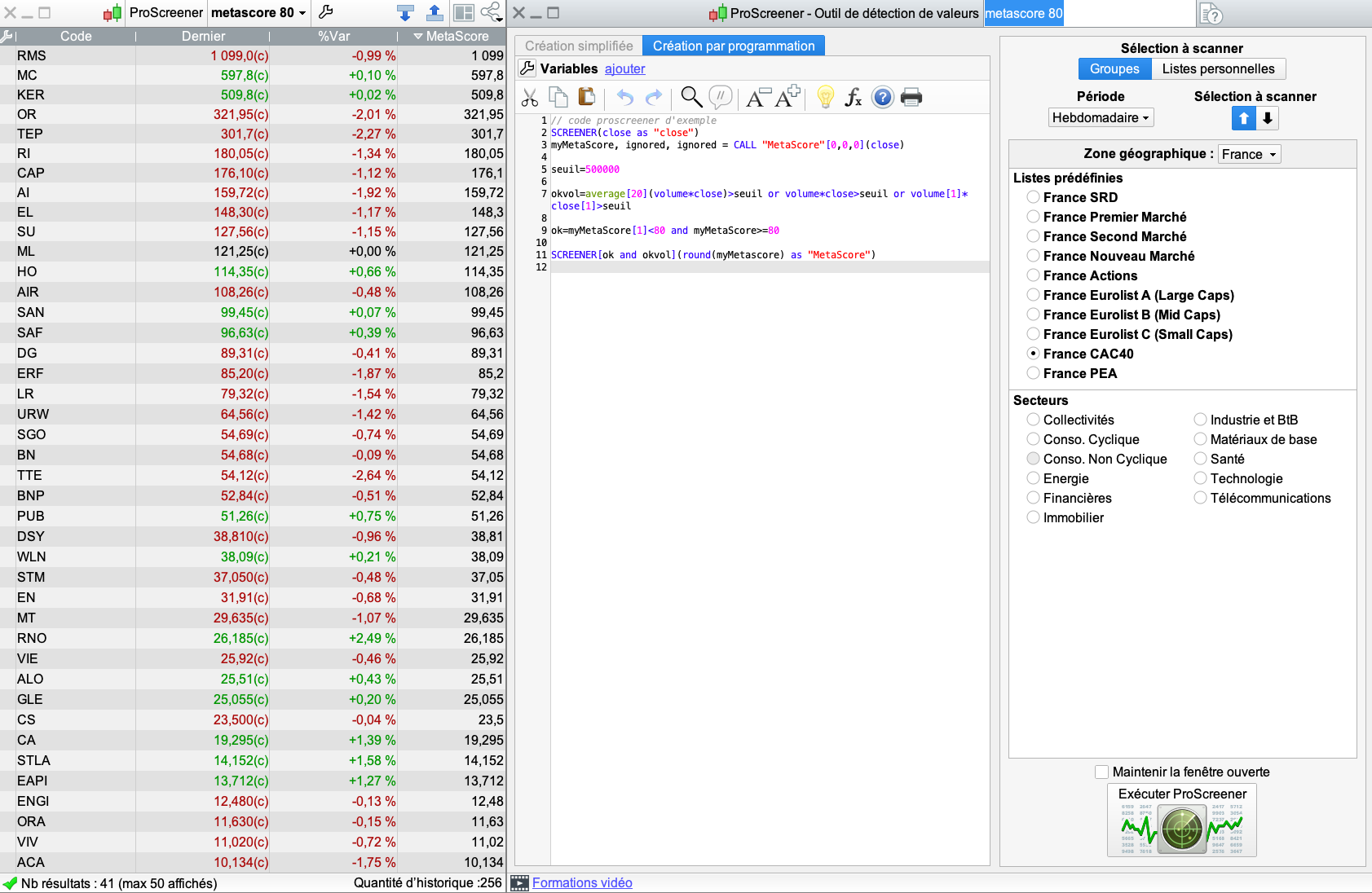Click Exécuter ProScreener button
Image resolution: width=1372 pixels, height=893 pixels.
pyautogui.click(x=1181, y=820)
